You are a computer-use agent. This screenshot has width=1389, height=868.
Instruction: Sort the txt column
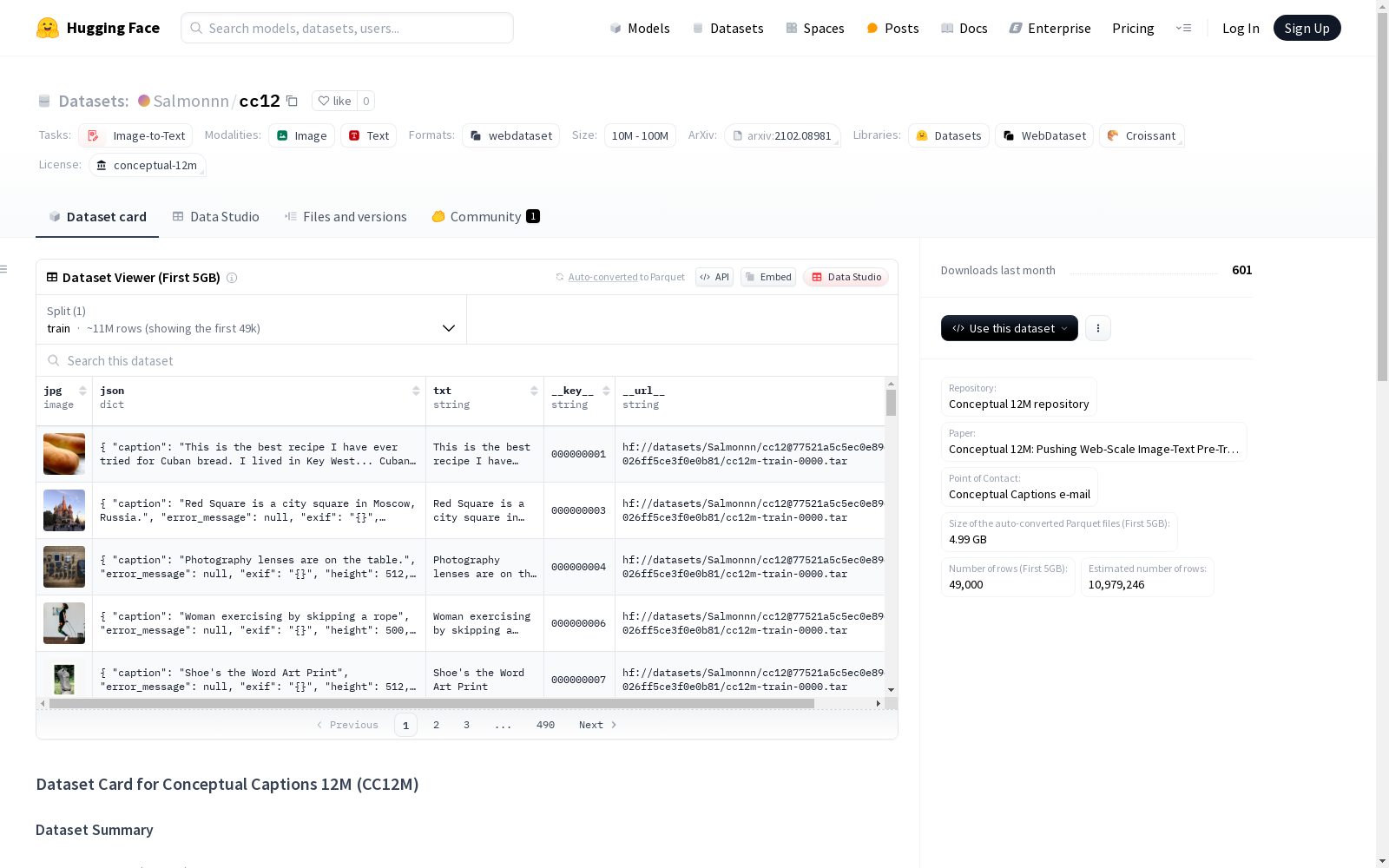click(x=534, y=391)
